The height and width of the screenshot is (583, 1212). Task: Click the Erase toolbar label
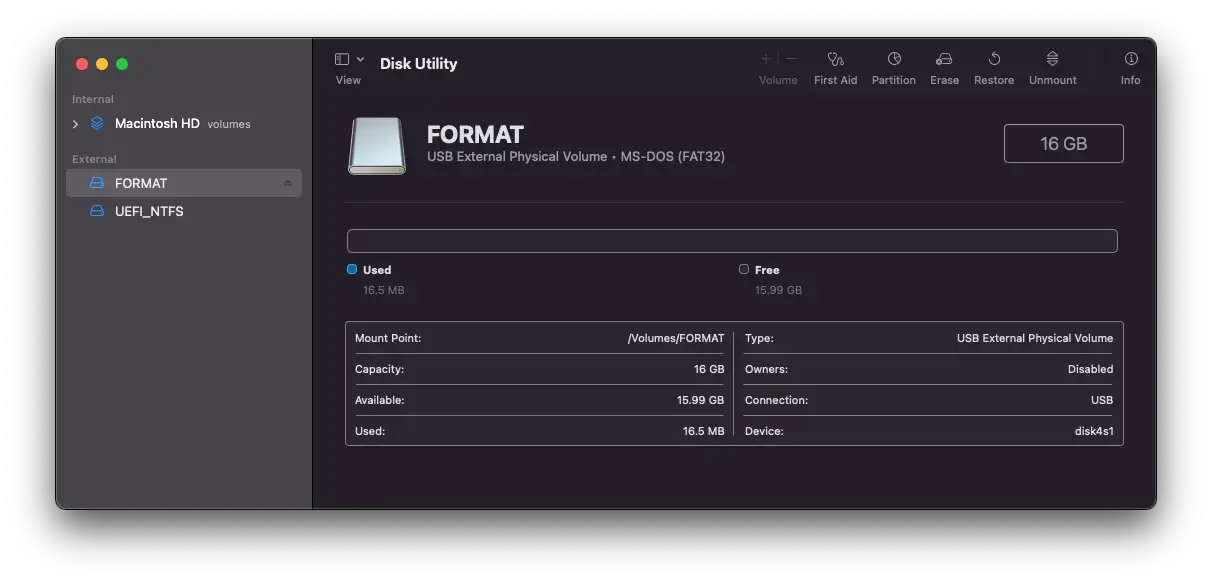point(945,80)
